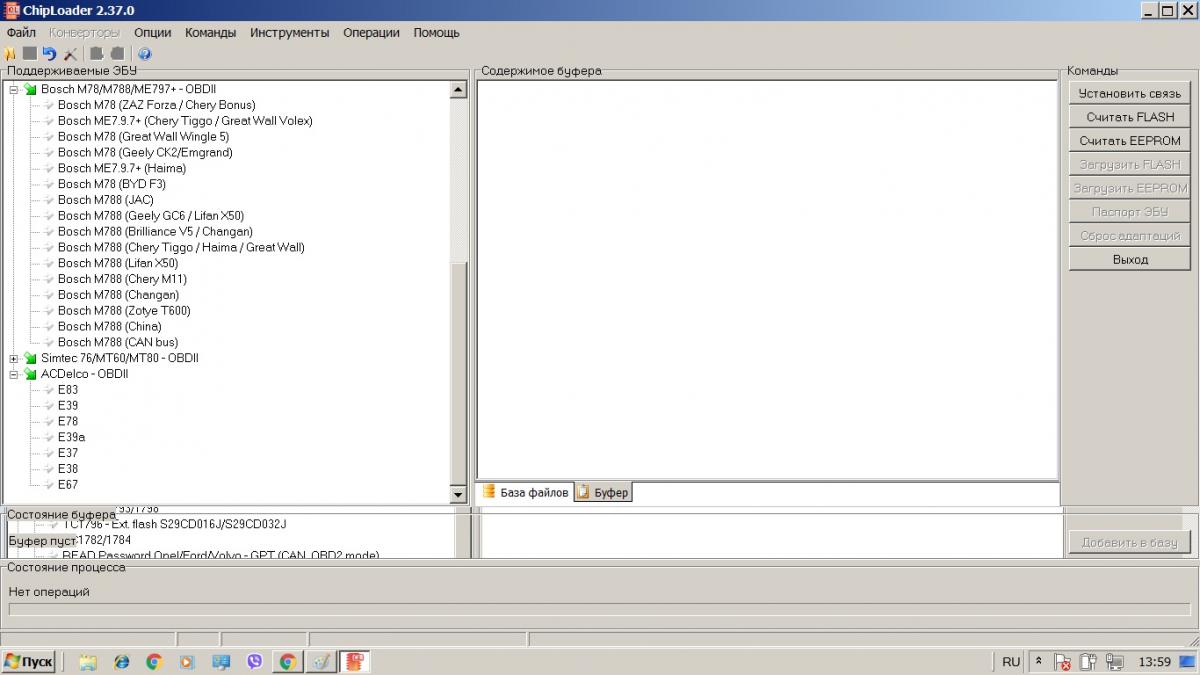Click the Установить связь button
The width and height of the screenshot is (1200, 675).
click(x=1130, y=93)
